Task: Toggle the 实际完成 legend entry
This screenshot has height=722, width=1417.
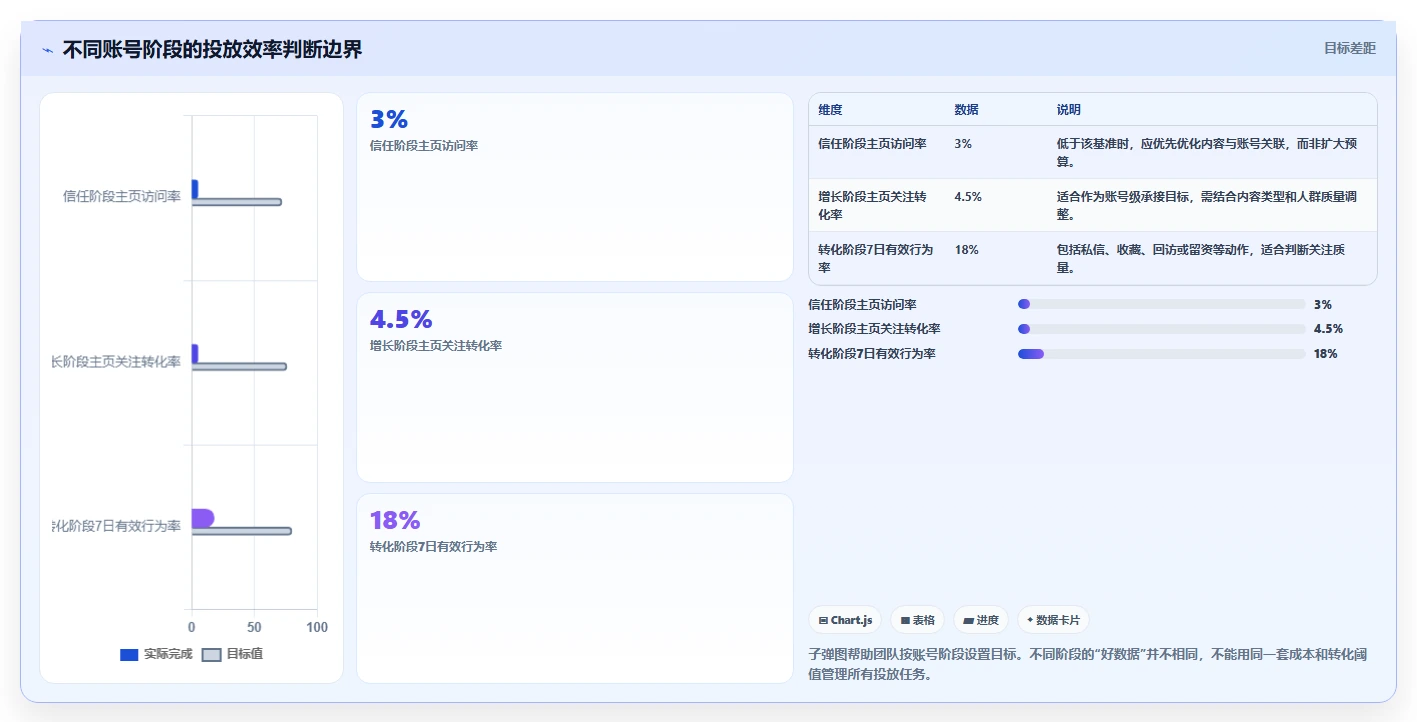Action: tap(156, 654)
